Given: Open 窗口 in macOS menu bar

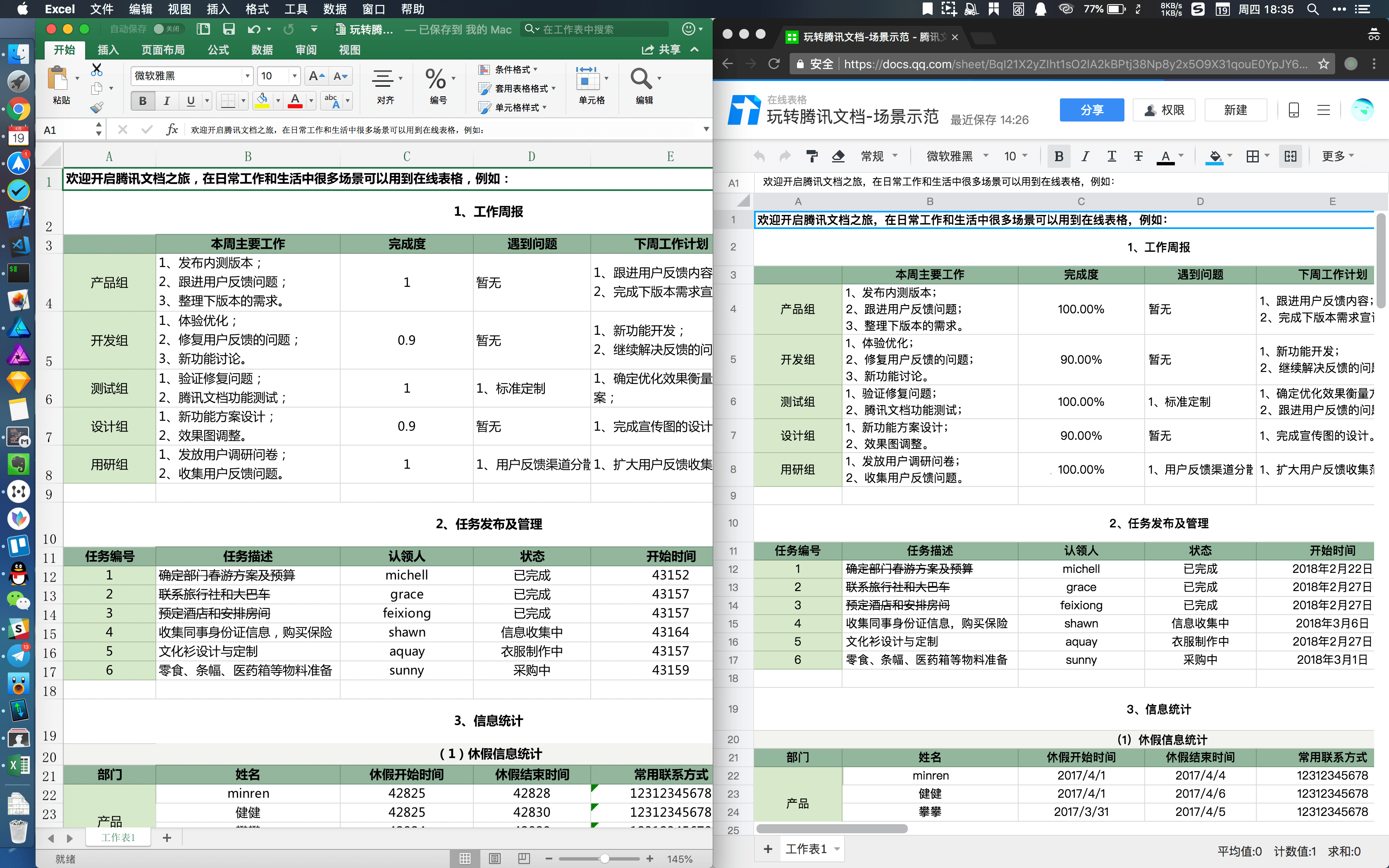Looking at the screenshot, I should pos(374,9).
